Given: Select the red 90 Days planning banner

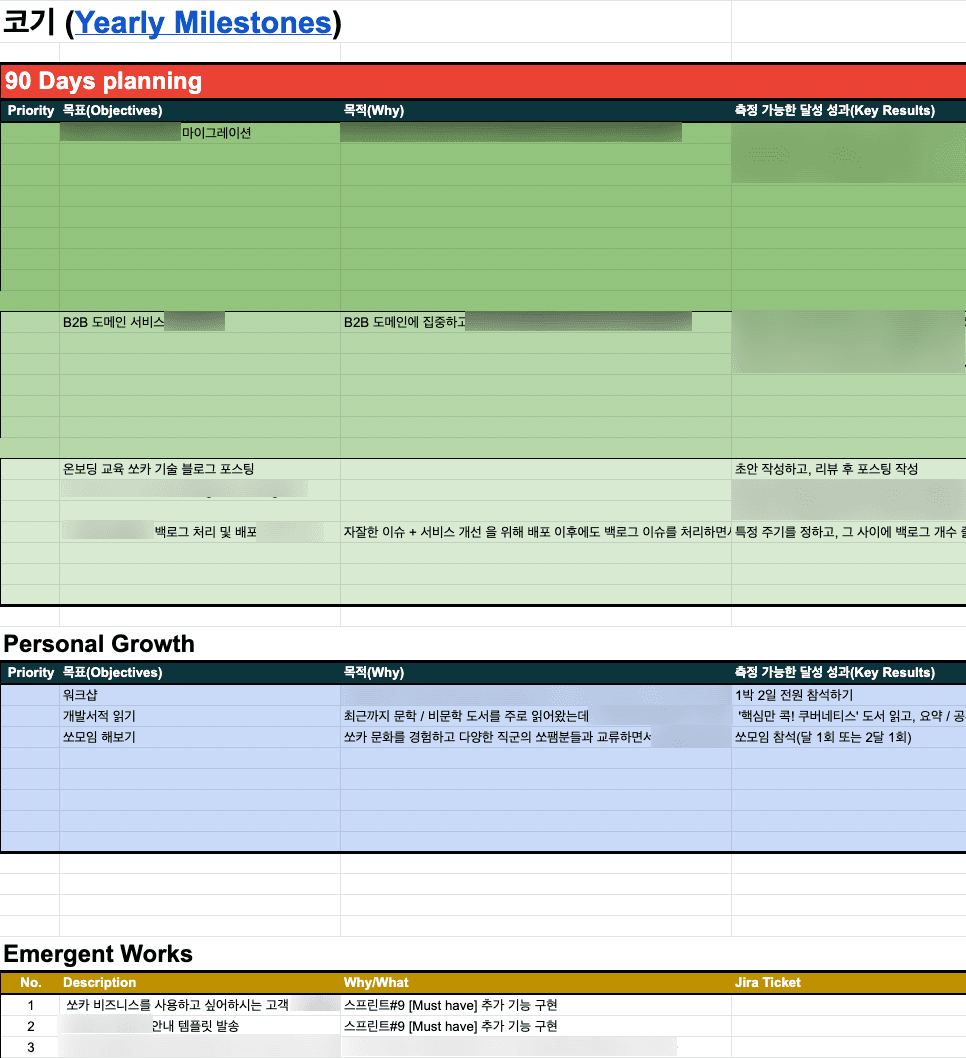Looking at the screenshot, I should [483, 81].
